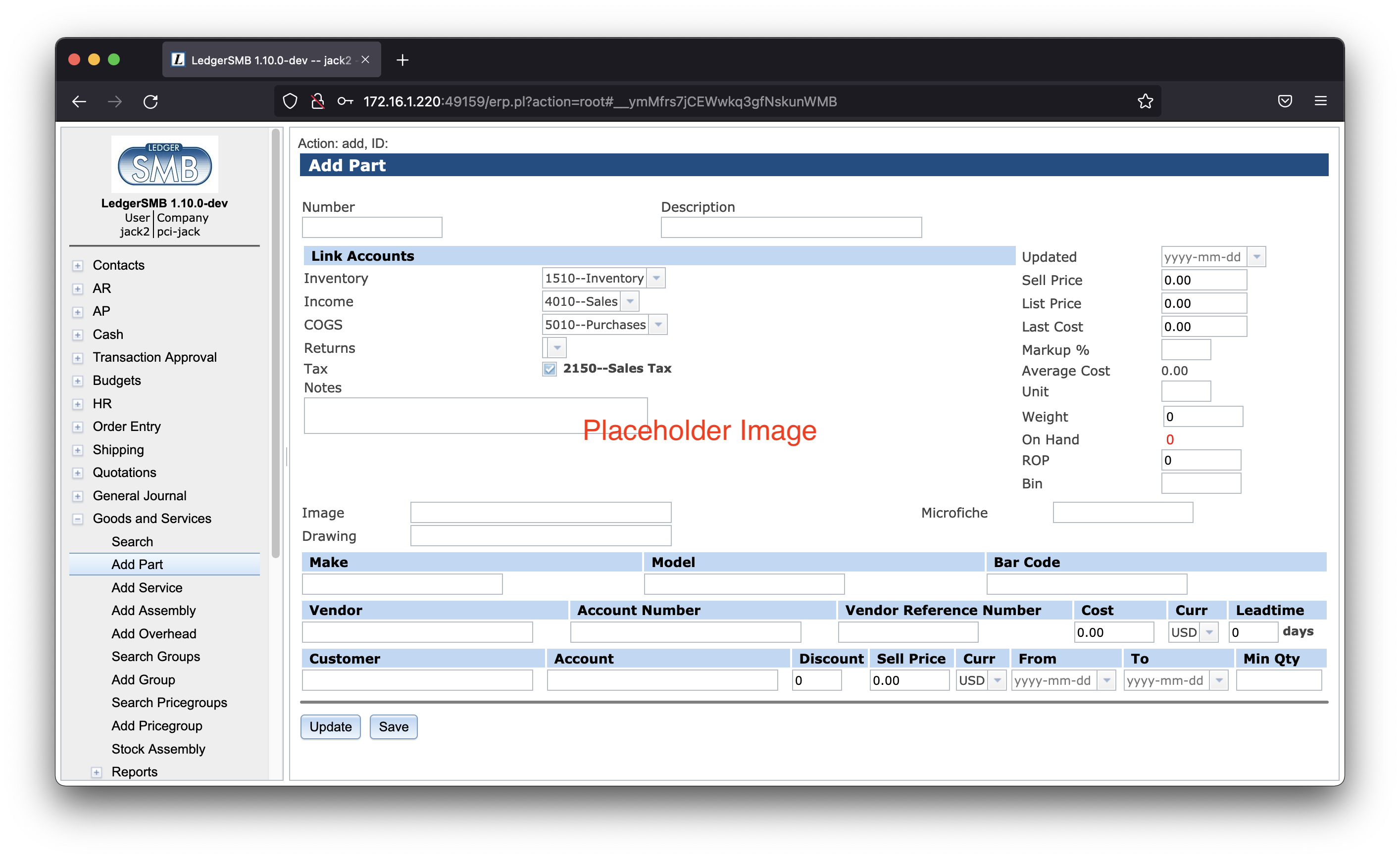
Task: Open the From date picker dropdown
Action: click(x=1107, y=680)
